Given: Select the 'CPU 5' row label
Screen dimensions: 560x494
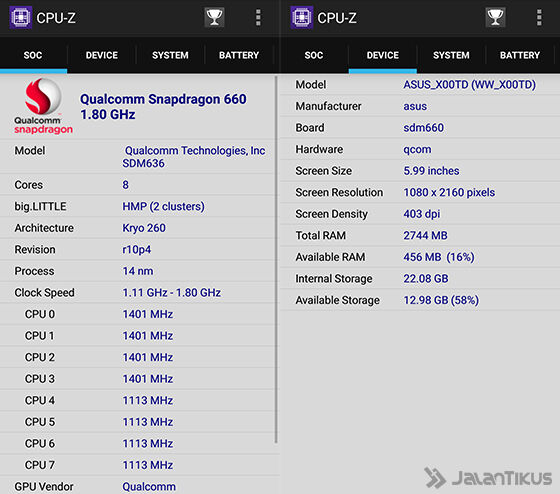Looking at the screenshot, I should click(40, 422).
